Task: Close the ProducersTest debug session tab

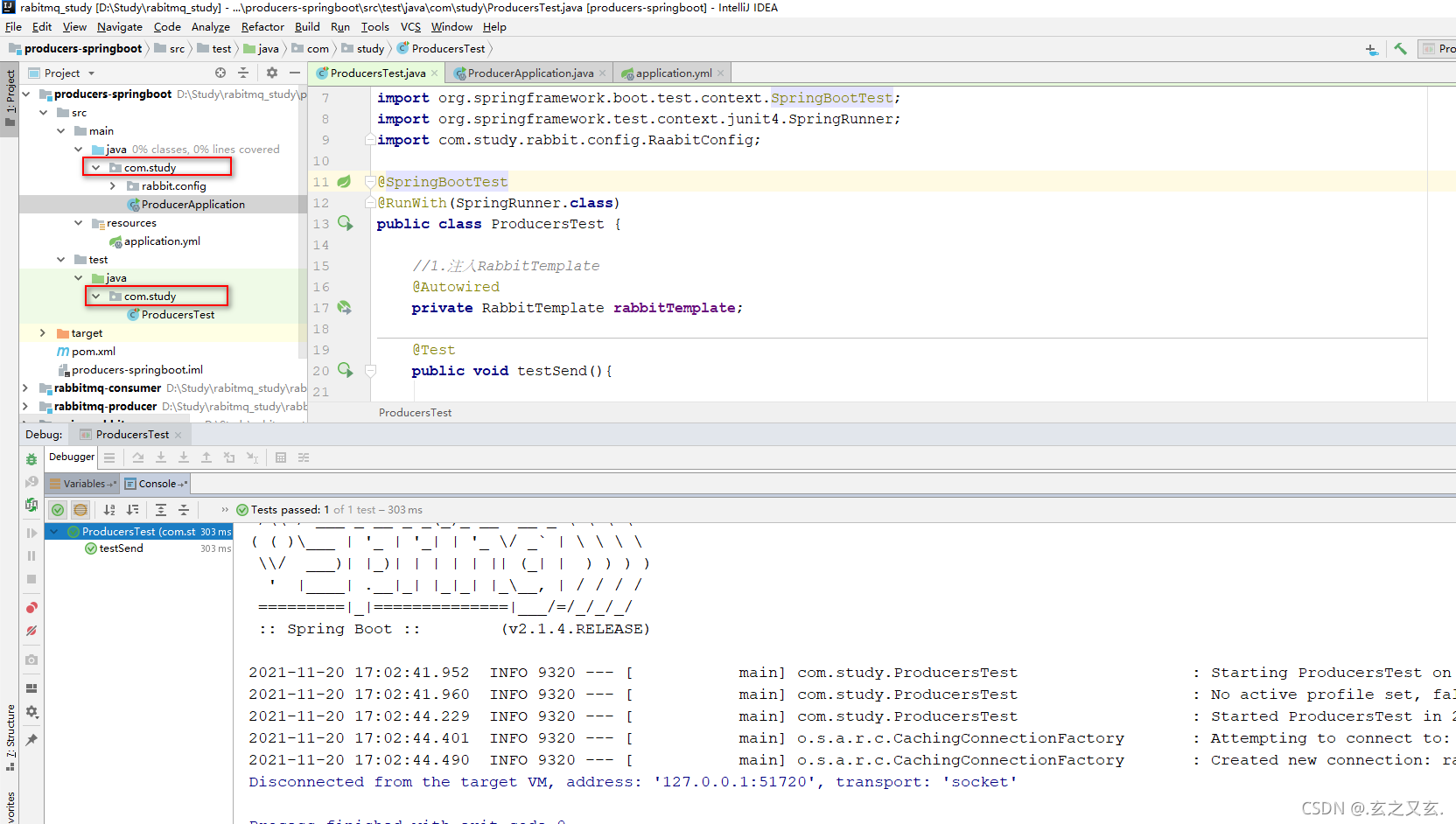Action: point(178,435)
